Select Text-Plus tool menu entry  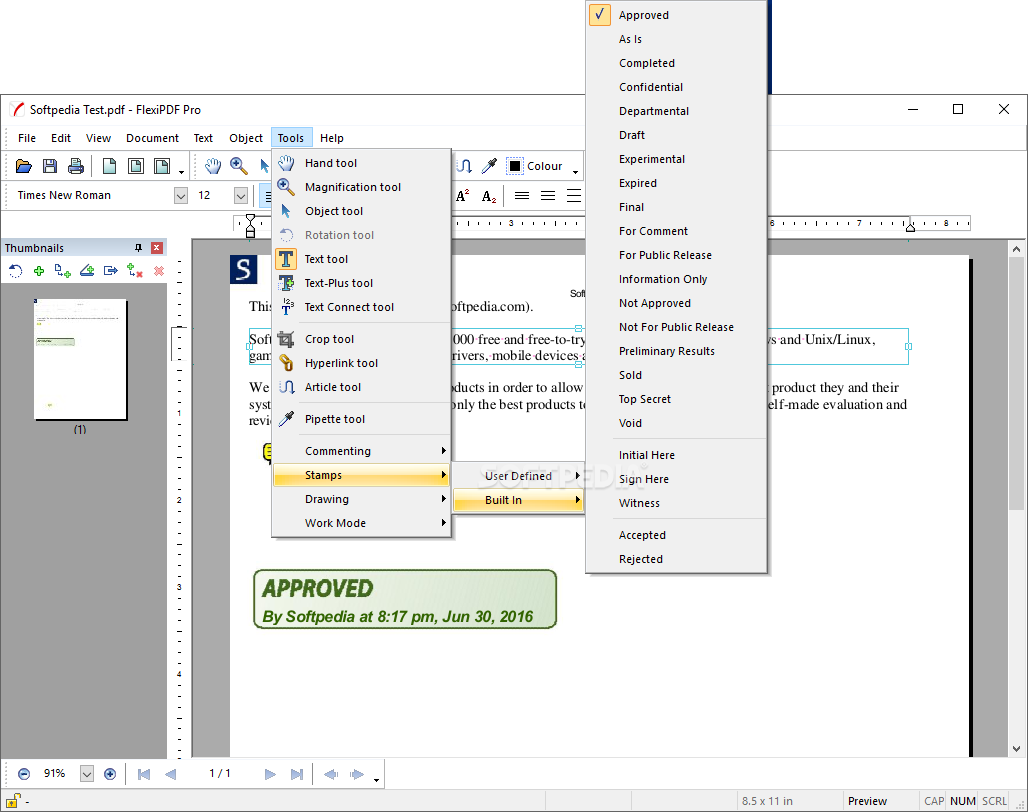click(x=361, y=283)
